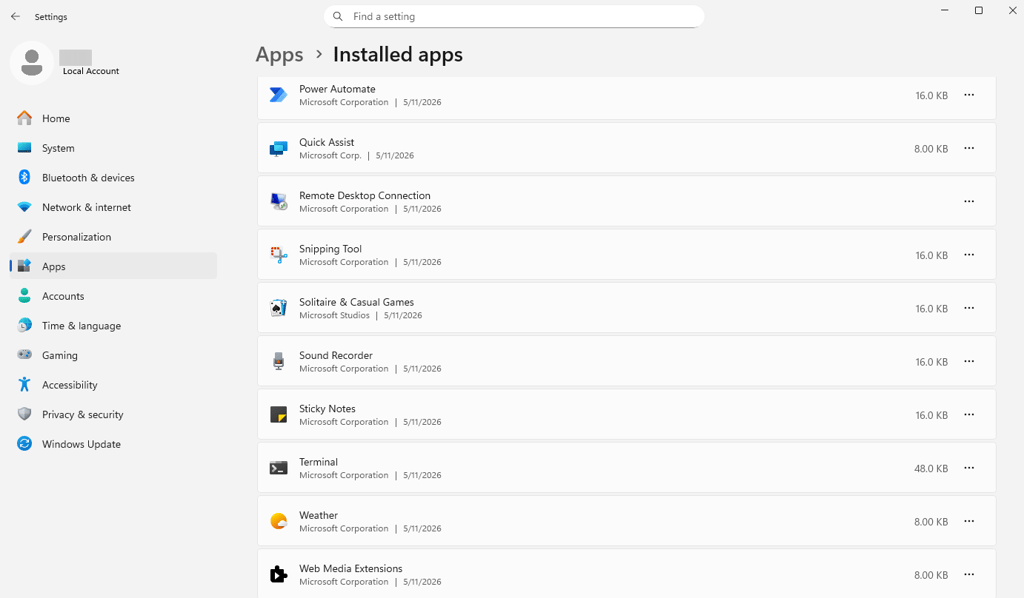Open Gaming settings
Image resolution: width=1024 pixels, height=598 pixels.
pyautogui.click(x=113, y=355)
